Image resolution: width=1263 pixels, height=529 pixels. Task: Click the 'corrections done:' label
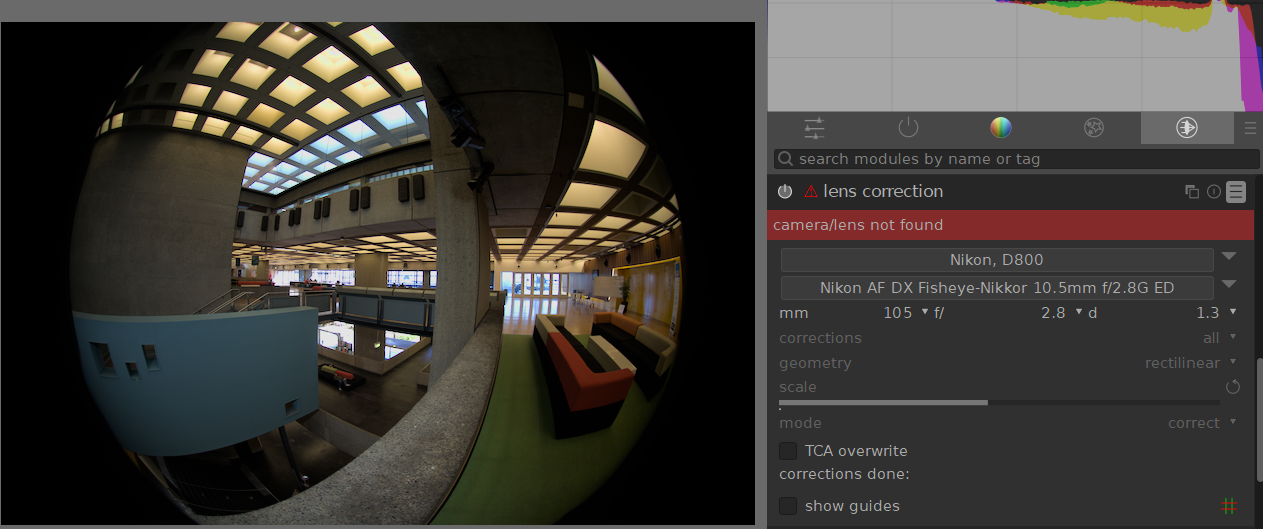pos(844,474)
